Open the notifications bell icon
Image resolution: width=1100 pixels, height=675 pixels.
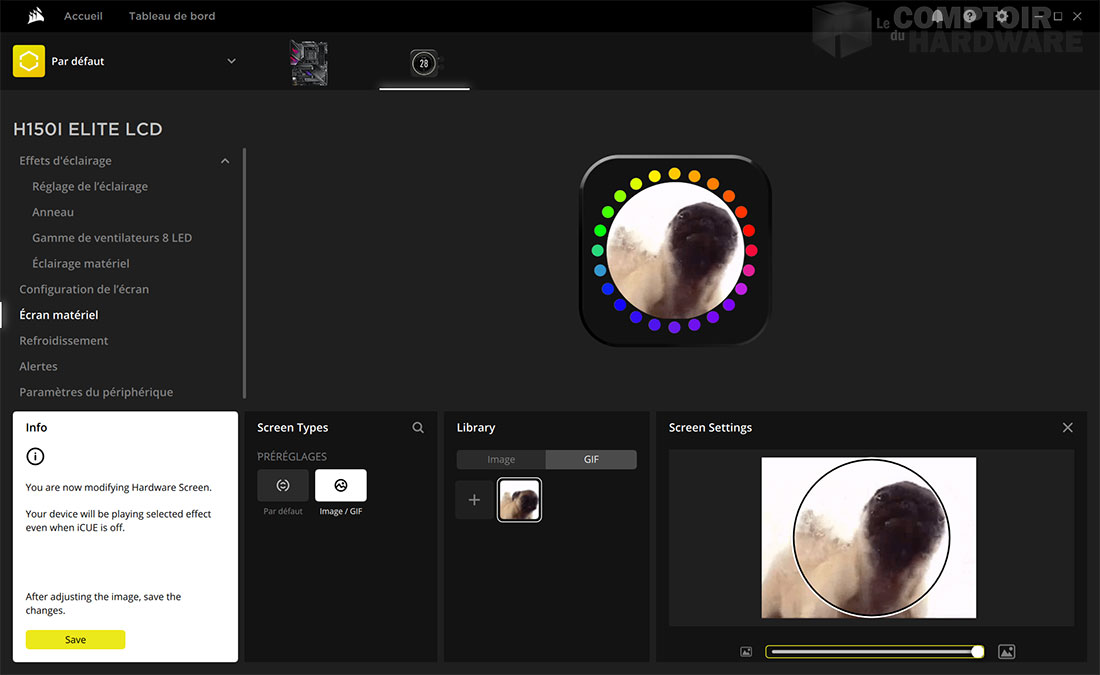click(937, 17)
